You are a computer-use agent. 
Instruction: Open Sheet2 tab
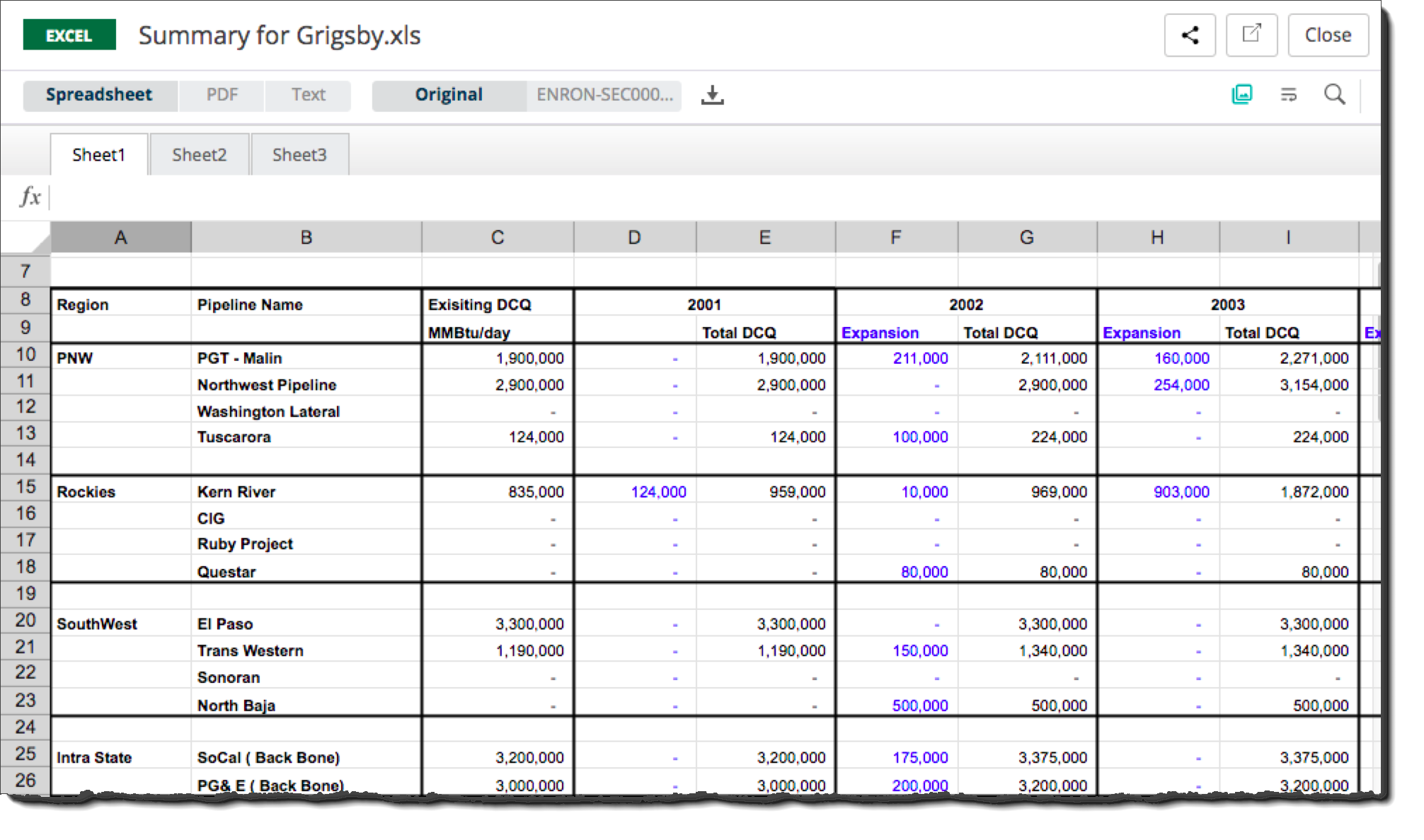[x=199, y=154]
